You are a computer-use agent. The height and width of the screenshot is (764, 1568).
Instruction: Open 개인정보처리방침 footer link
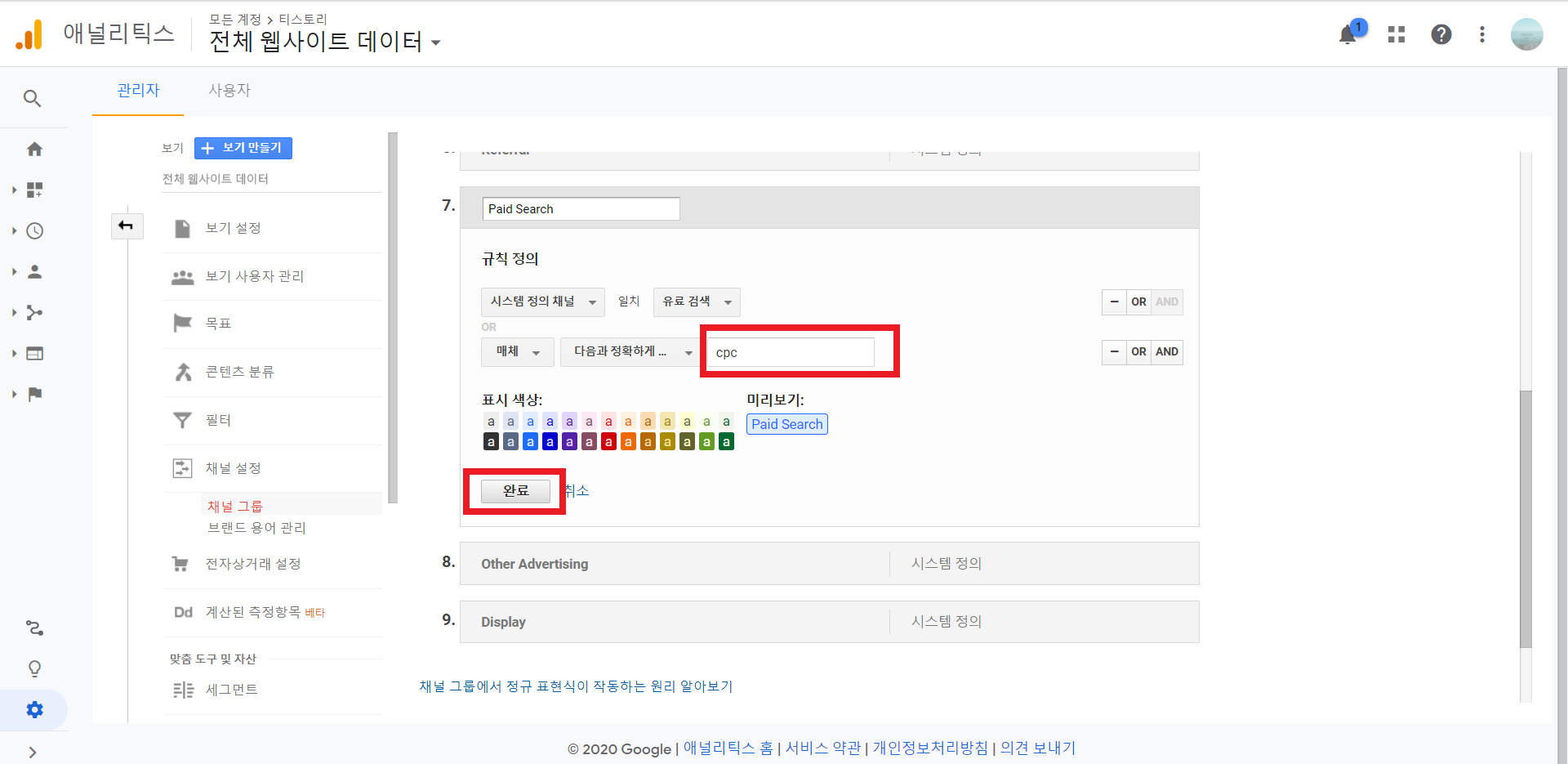tap(930, 748)
